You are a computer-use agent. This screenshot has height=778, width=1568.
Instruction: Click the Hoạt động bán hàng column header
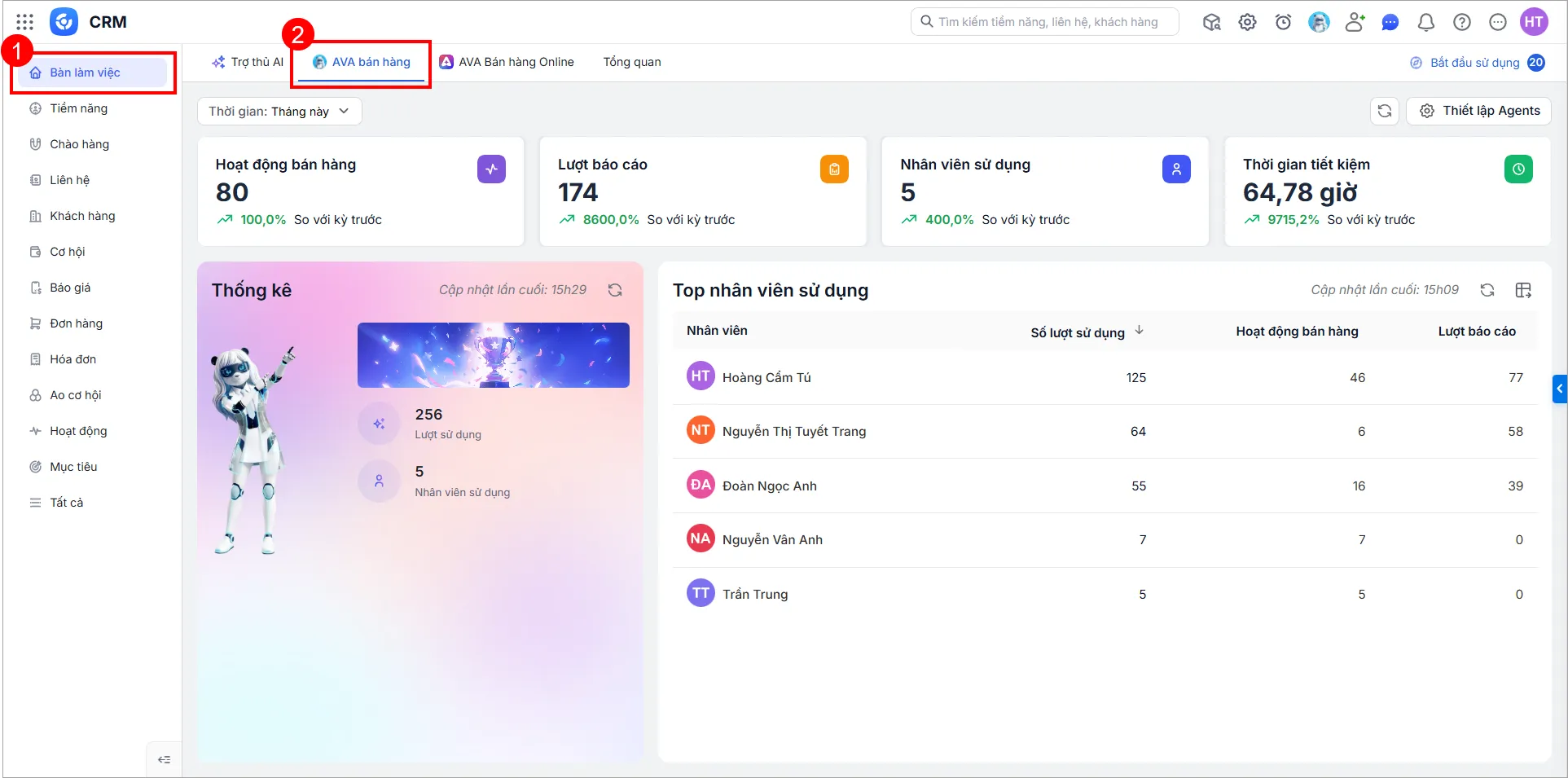tap(1297, 331)
